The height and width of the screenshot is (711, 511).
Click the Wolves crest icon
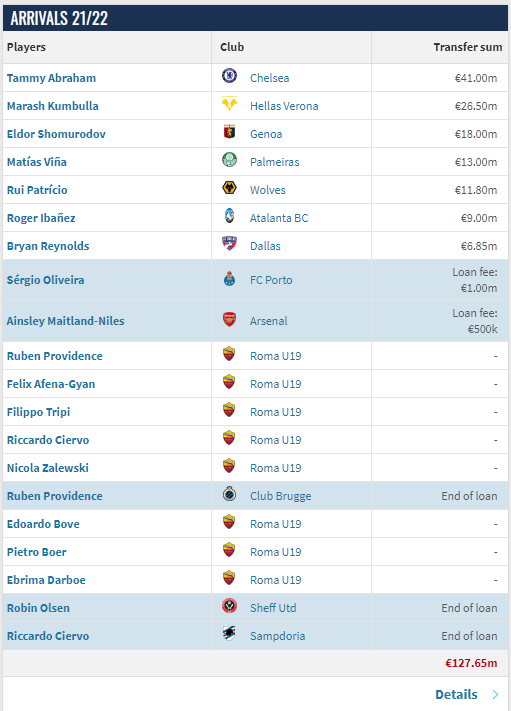229,188
